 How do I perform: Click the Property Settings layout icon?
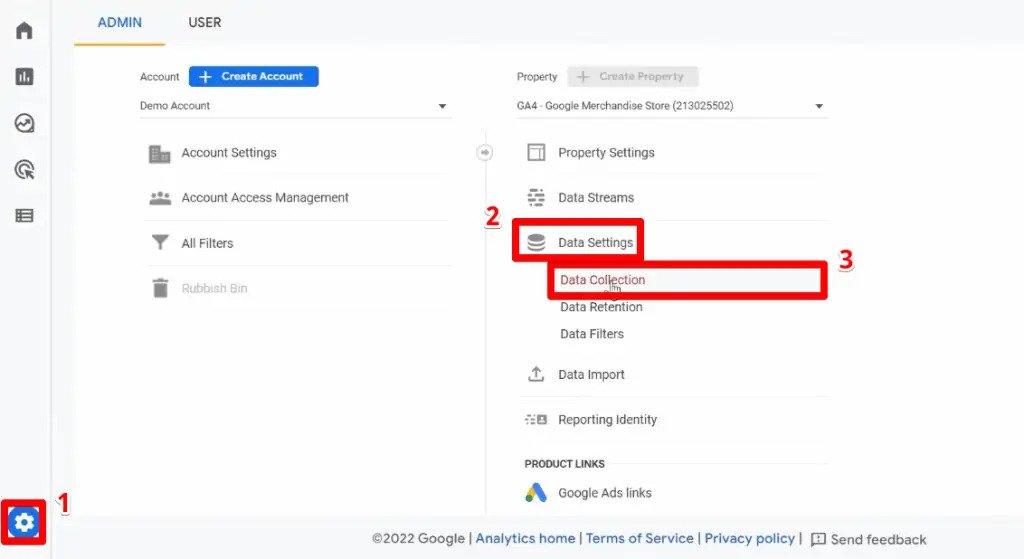coord(536,153)
